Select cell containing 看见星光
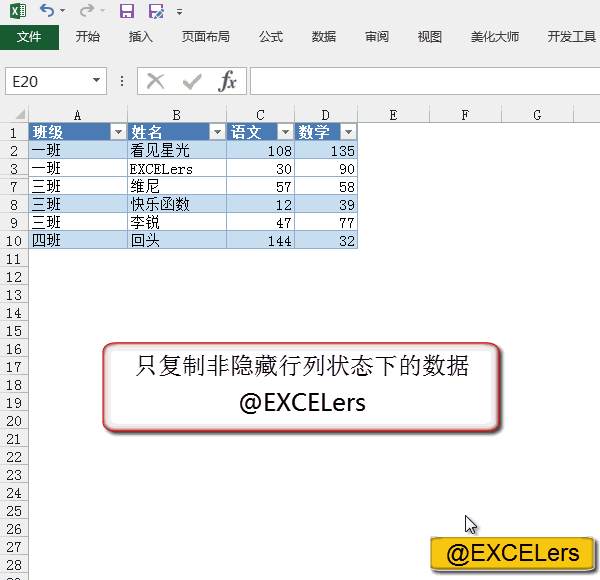600x580 pixels. [x=176, y=150]
